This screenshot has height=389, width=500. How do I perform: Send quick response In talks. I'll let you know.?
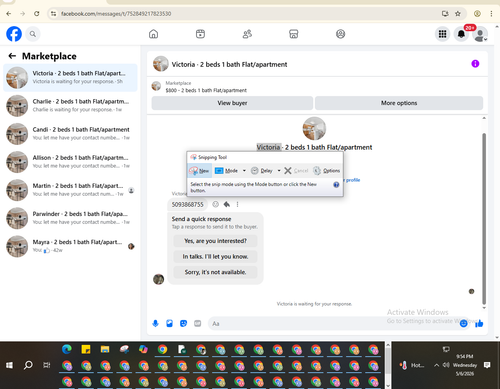pos(215,256)
